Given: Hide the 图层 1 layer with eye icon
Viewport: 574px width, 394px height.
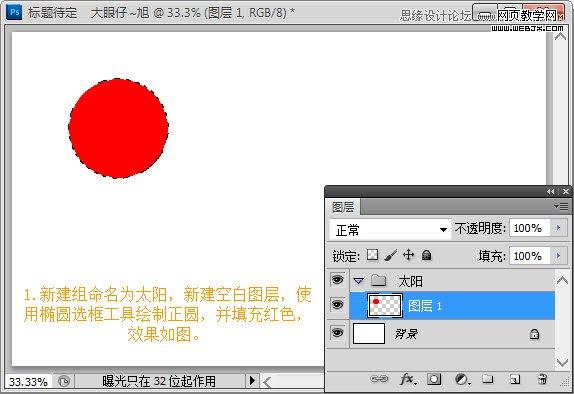Looking at the screenshot, I should coord(337,305).
